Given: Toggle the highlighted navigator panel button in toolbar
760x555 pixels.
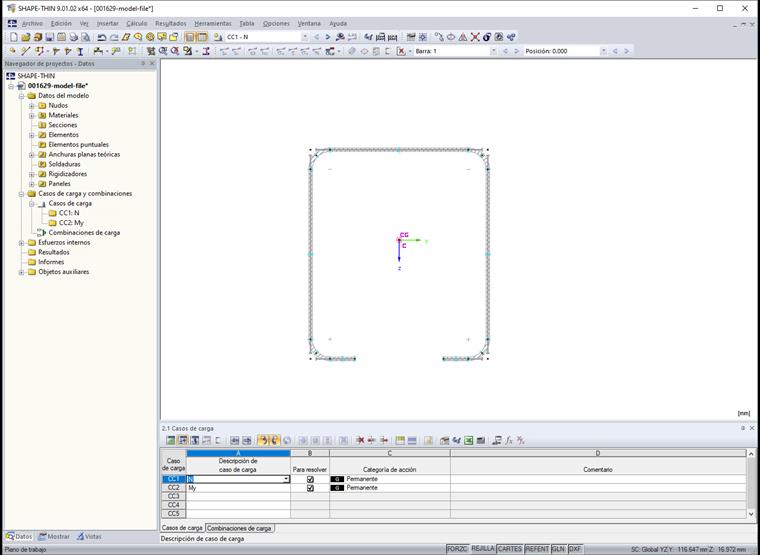Looking at the screenshot, I should pos(190,37).
